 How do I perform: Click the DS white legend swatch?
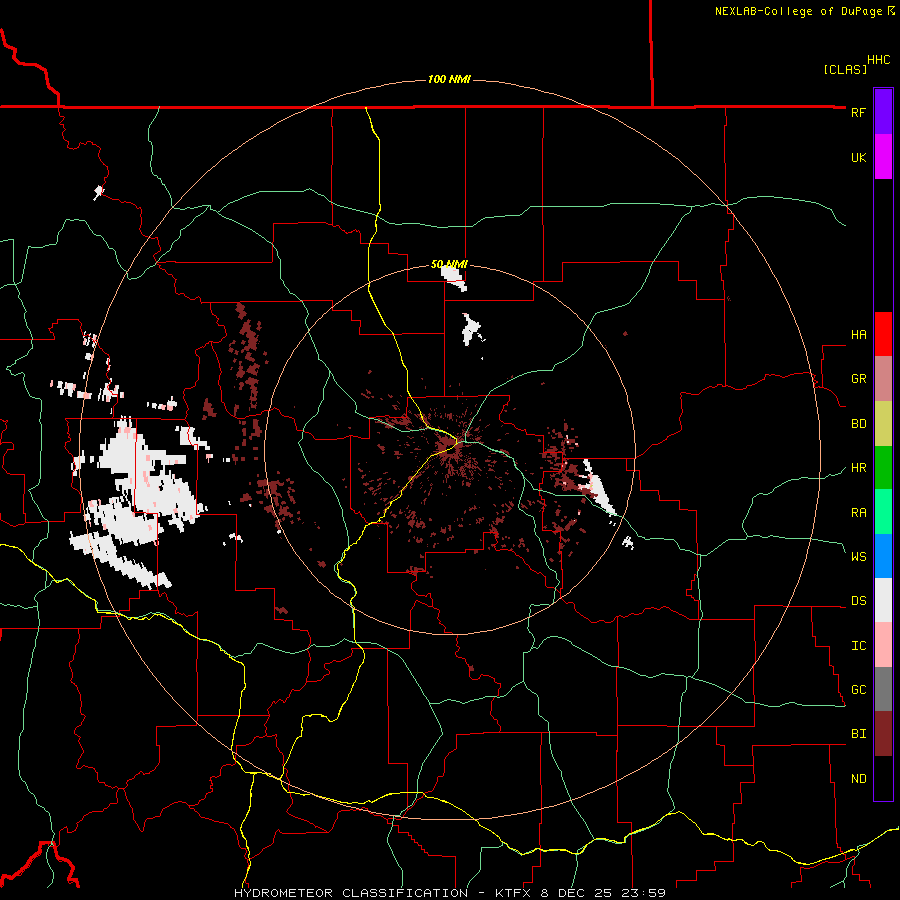pos(883,600)
